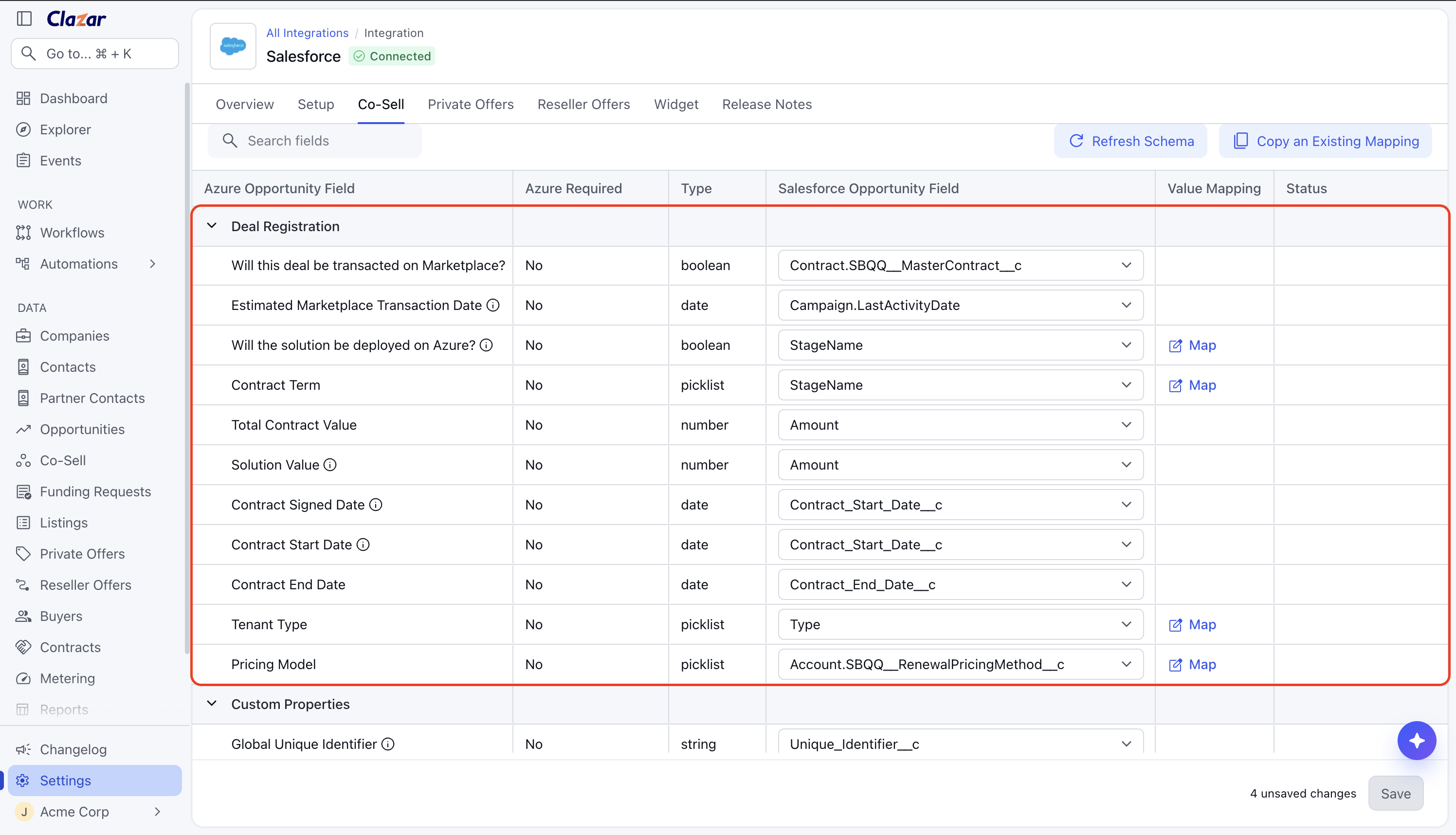The height and width of the screenshot is (835, 1456).
Task: Click Map for Tenant Type
Action: pyautogui.click(x=1193, y=624)
